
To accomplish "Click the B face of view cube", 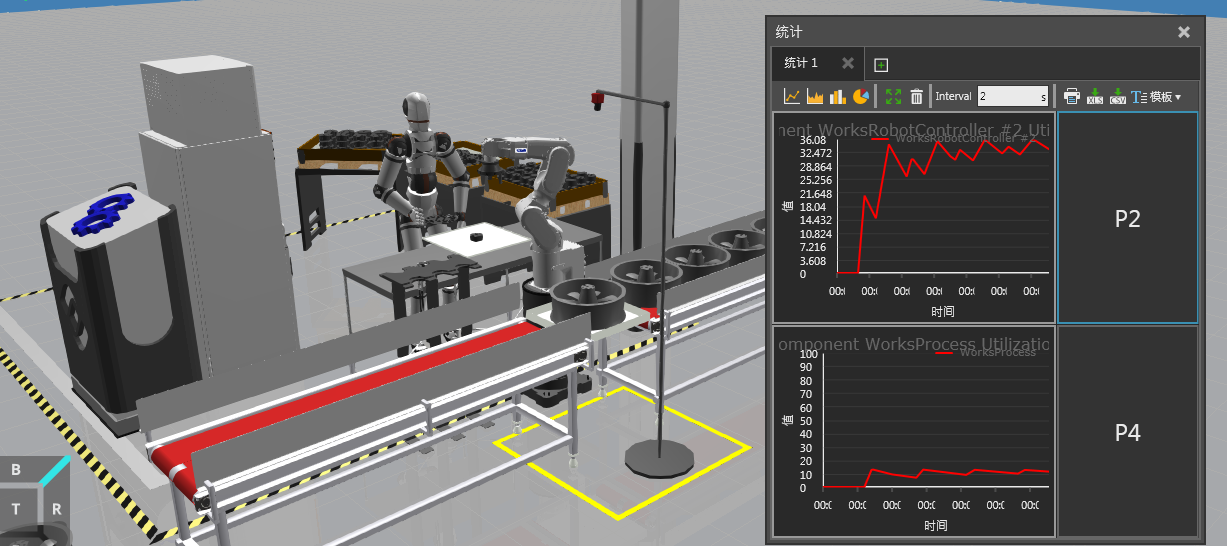I will 16,469.
